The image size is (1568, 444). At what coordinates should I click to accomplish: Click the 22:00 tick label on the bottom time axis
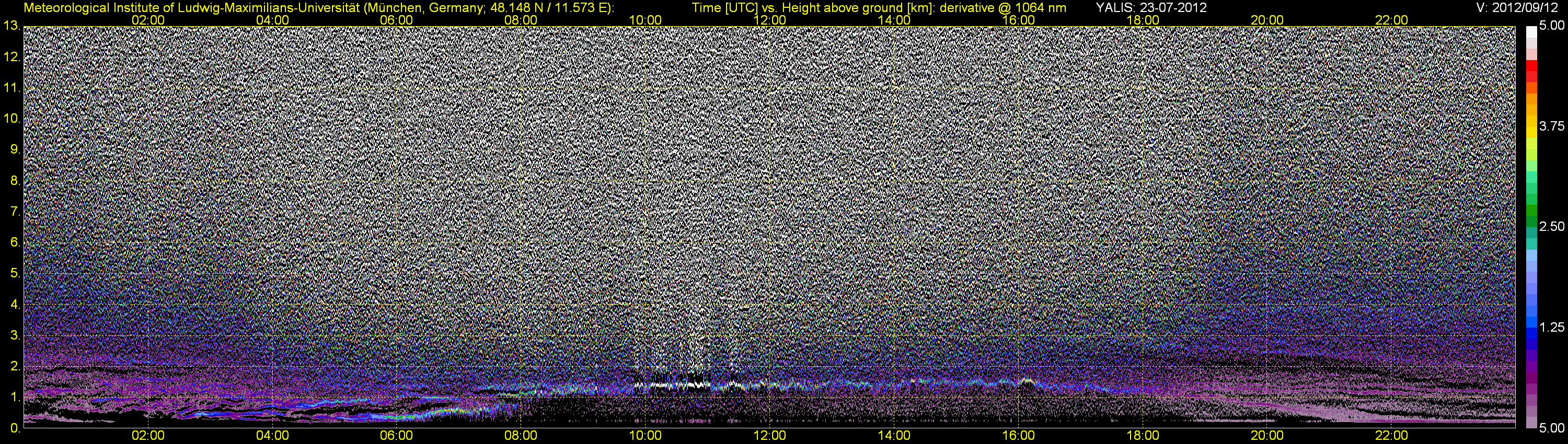(x=1391, y=436)
